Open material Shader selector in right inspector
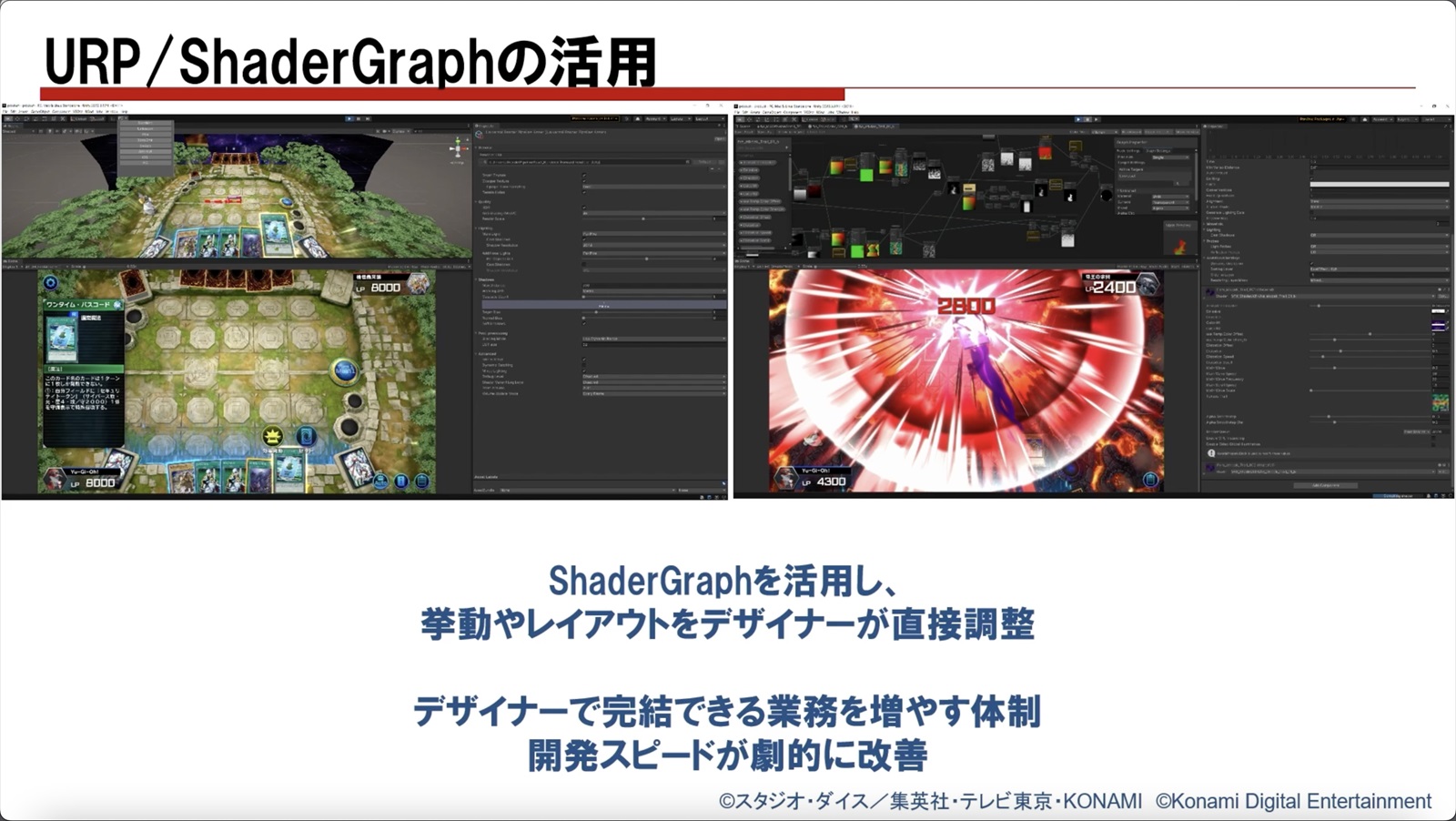 tap(1332, 296)
